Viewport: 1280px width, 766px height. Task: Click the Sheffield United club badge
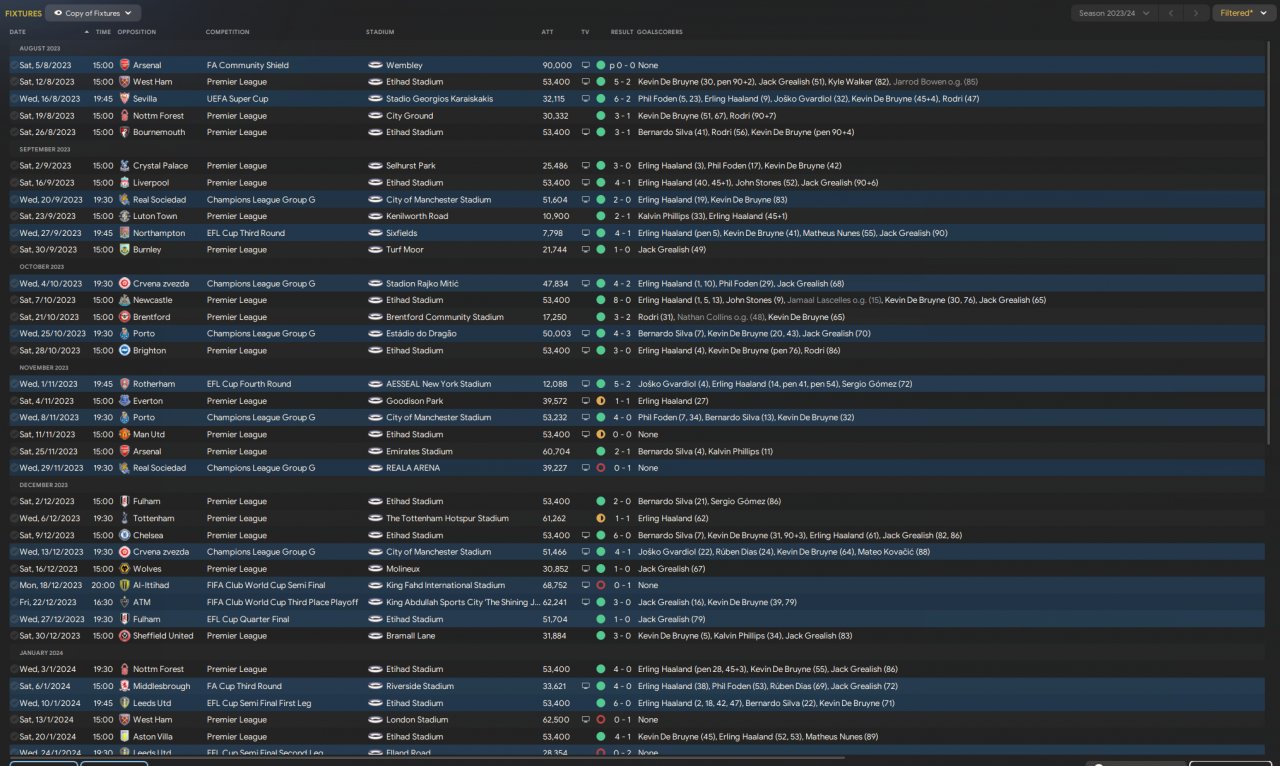124,636
